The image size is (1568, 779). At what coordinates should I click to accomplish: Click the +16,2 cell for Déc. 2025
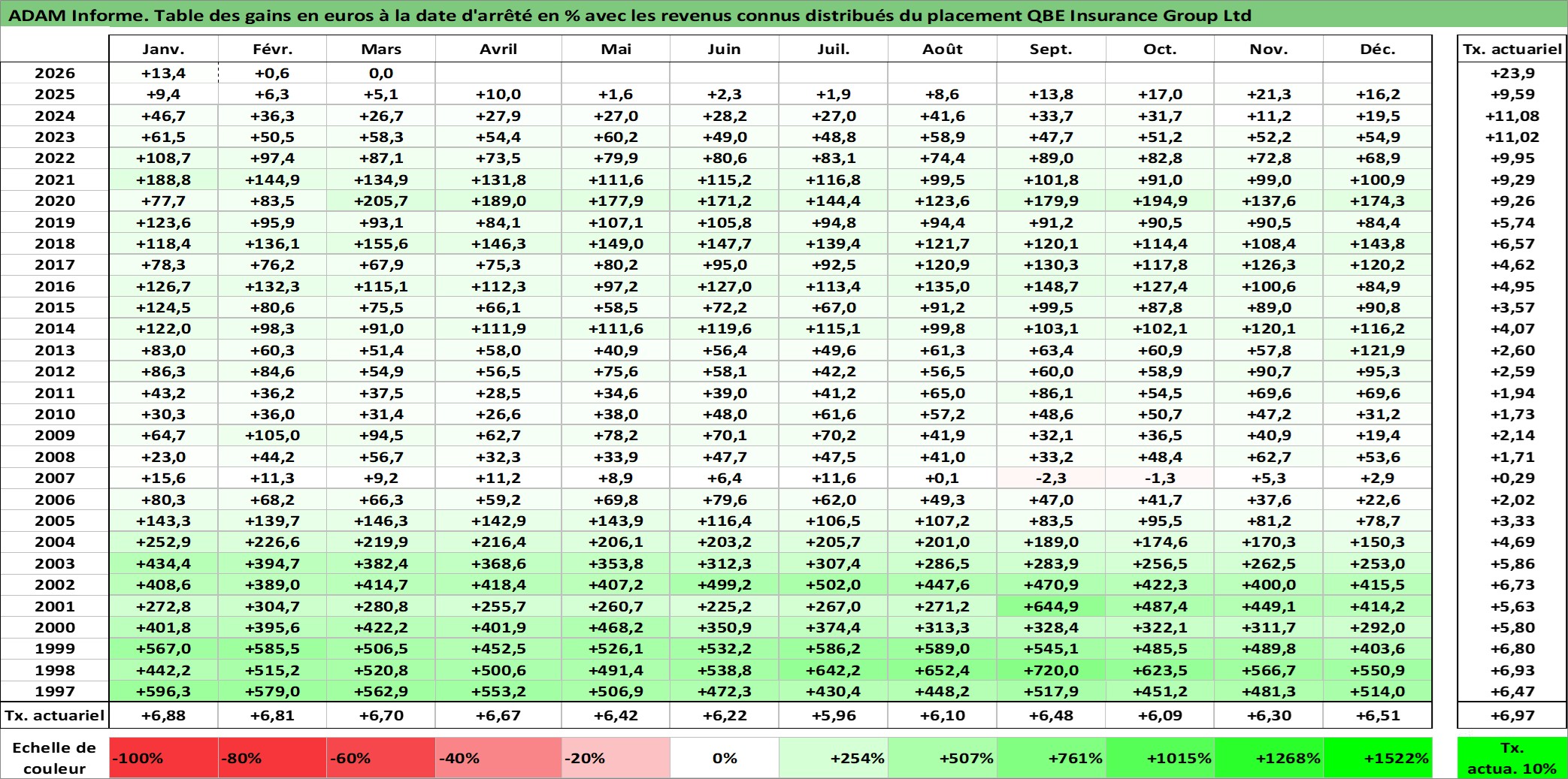(1378, 94)
